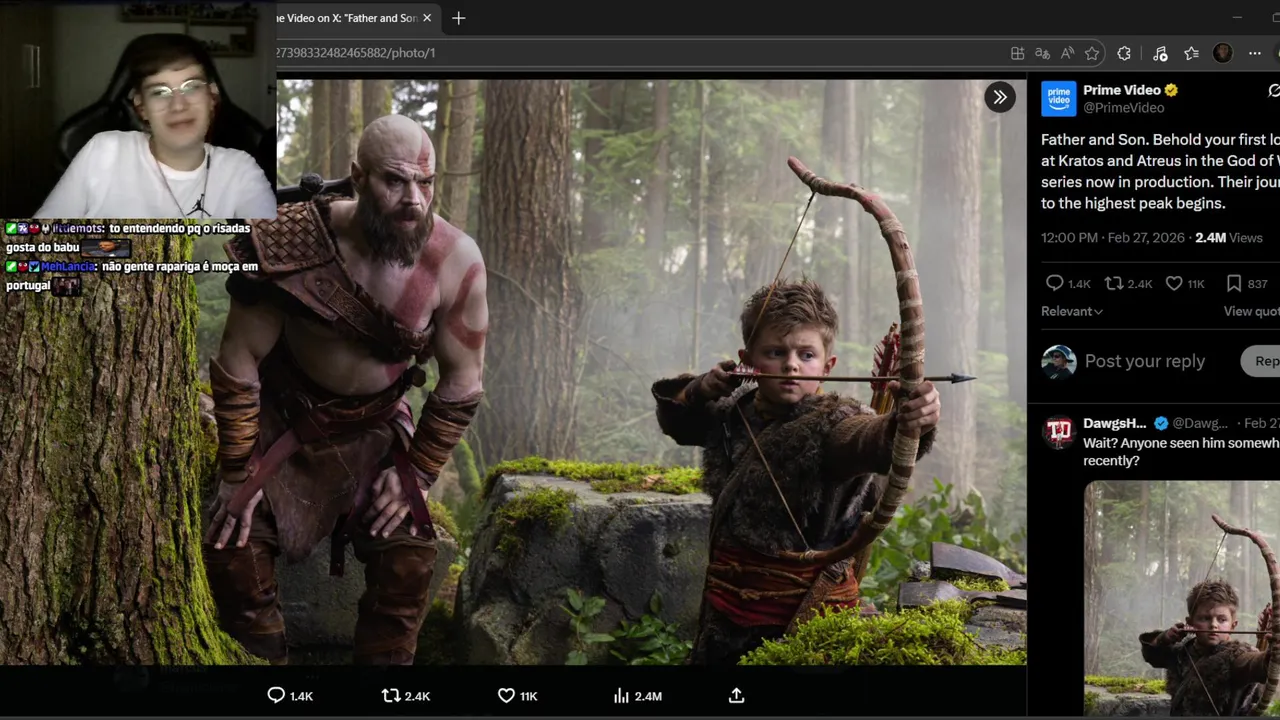Click the post timestamp 12:00 PM · Feb 27, 2026
Viewport: 1280px width, 720px height.
click(x=1111, y=238)
